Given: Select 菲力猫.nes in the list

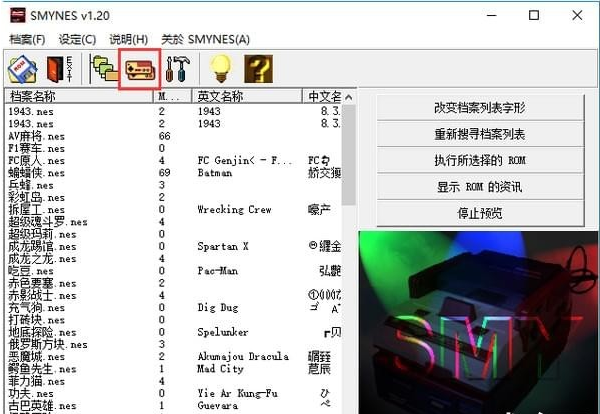Looking at the screenshot, I should pos(36,381).
